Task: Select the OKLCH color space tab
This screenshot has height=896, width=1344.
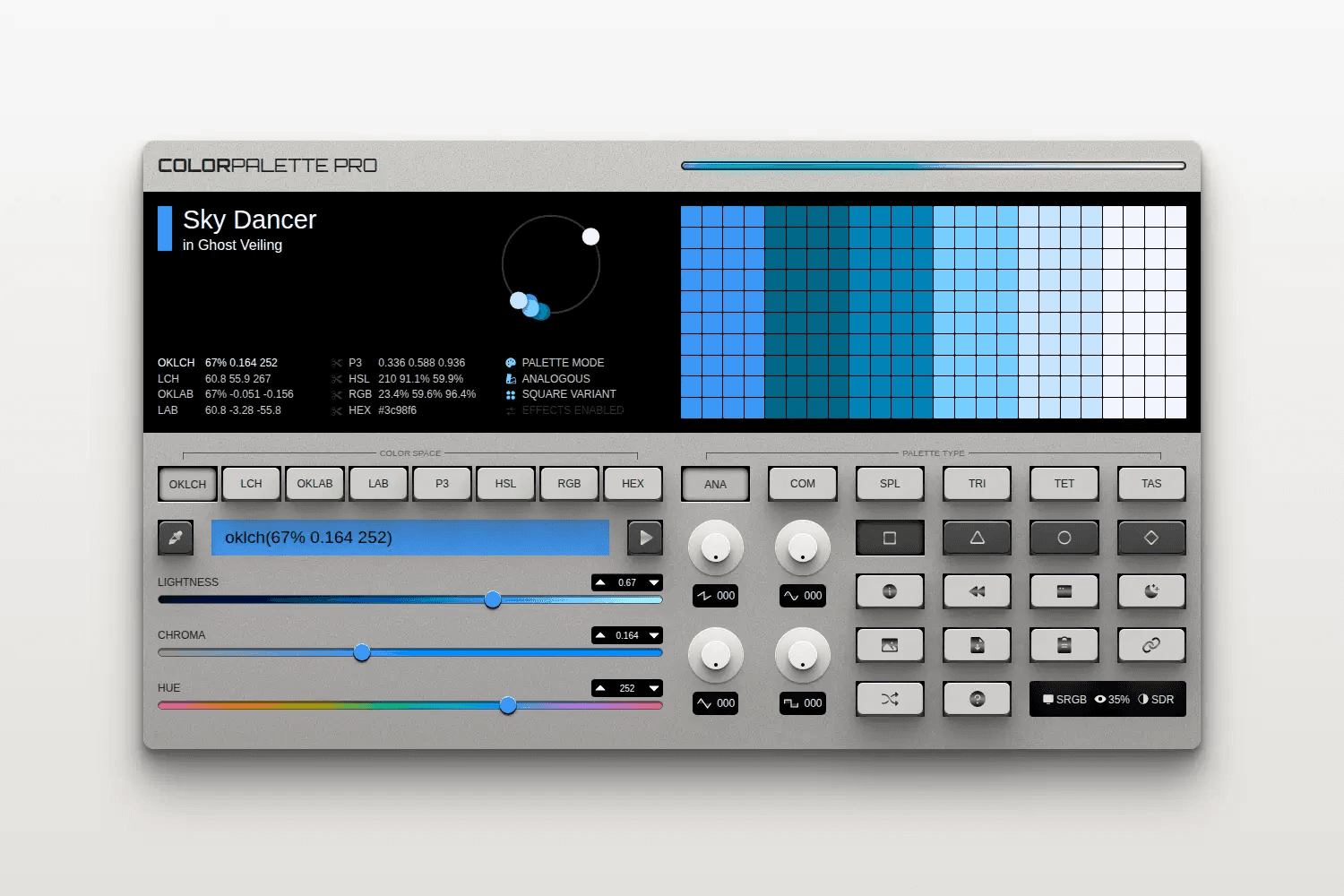Action: pyautogui.click(x=187, y=484)
